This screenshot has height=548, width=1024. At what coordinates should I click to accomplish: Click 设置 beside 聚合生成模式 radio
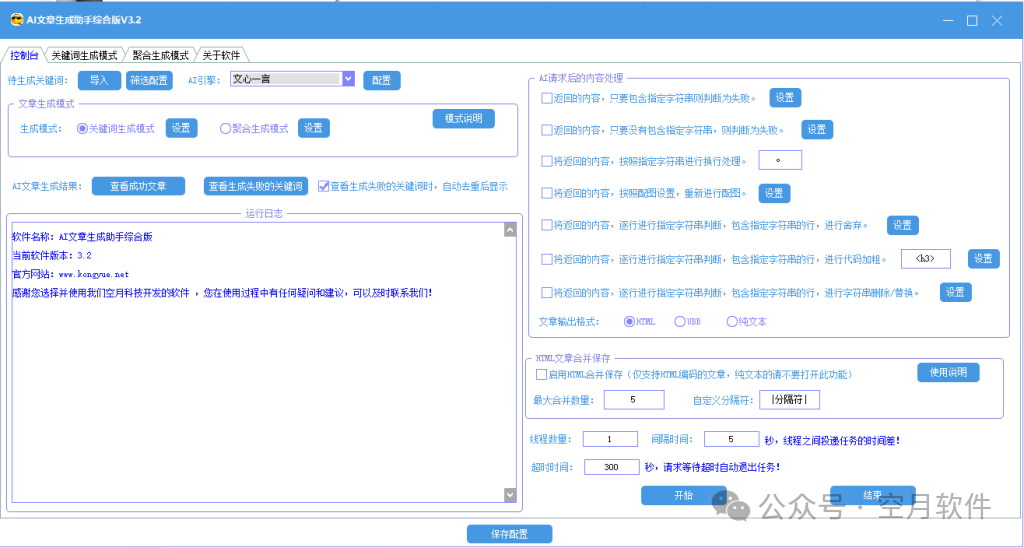pos(313,129)
